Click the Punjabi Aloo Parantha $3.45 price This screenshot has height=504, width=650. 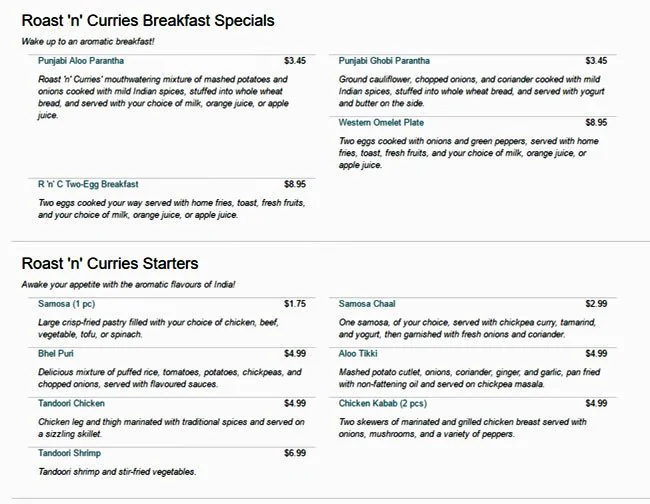[294, 61]
